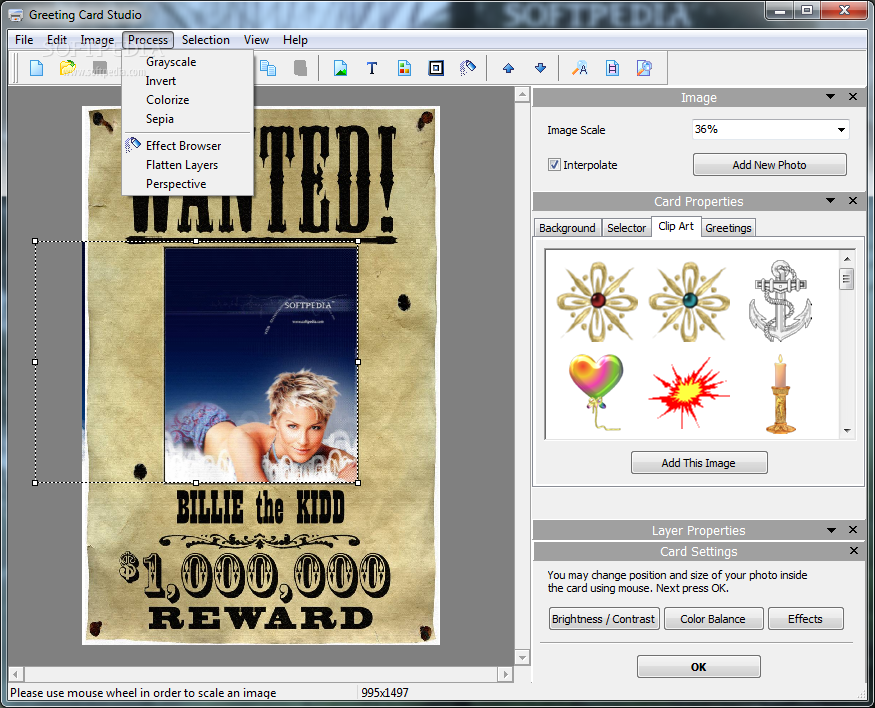Open the Help menu

click(295, 40)
